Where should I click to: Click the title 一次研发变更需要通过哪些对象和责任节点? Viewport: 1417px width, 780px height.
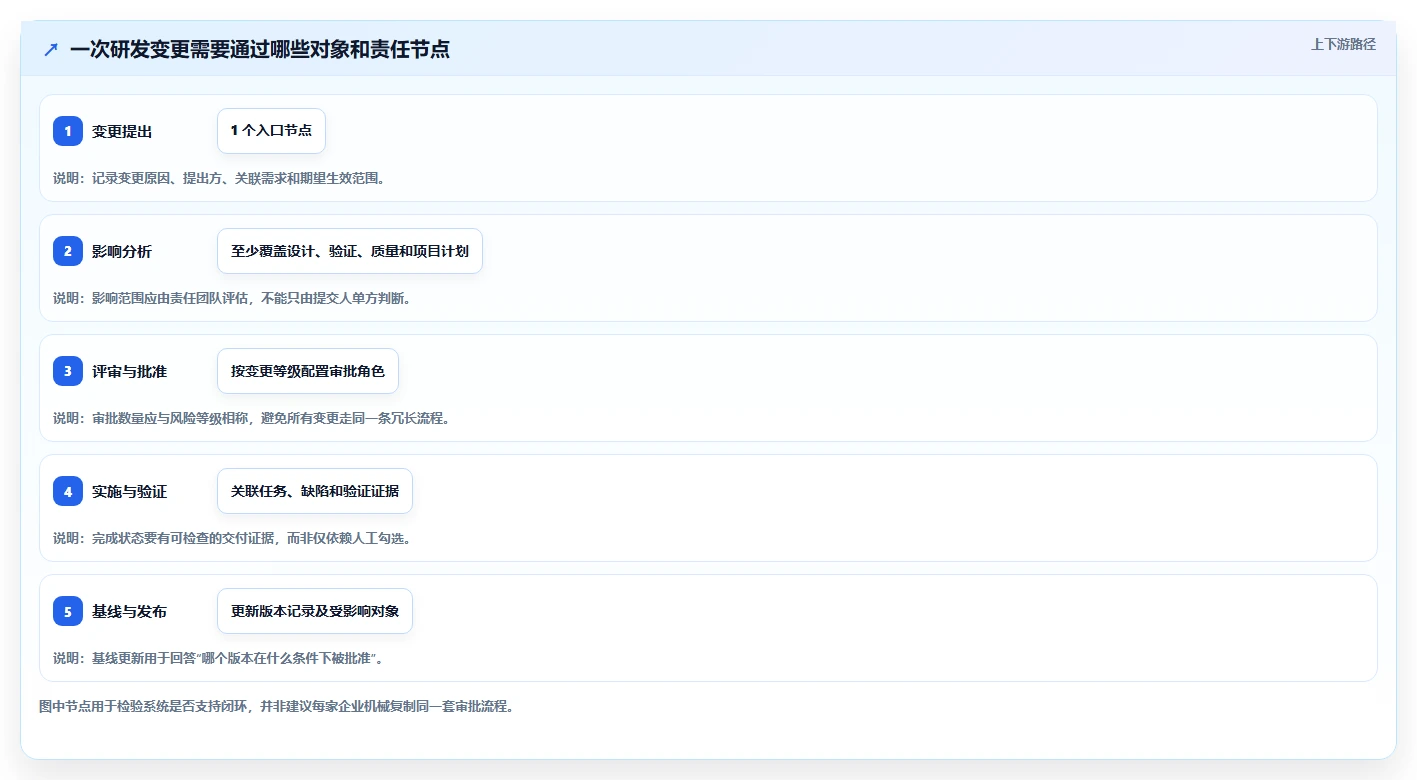pyautogui.click(x=260, y=49)
